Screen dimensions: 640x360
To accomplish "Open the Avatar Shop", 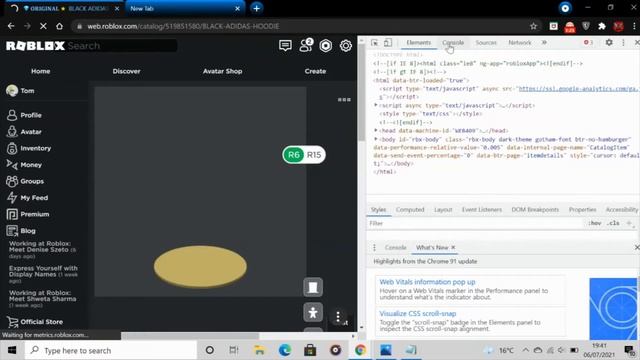I will tap(222, 71).
